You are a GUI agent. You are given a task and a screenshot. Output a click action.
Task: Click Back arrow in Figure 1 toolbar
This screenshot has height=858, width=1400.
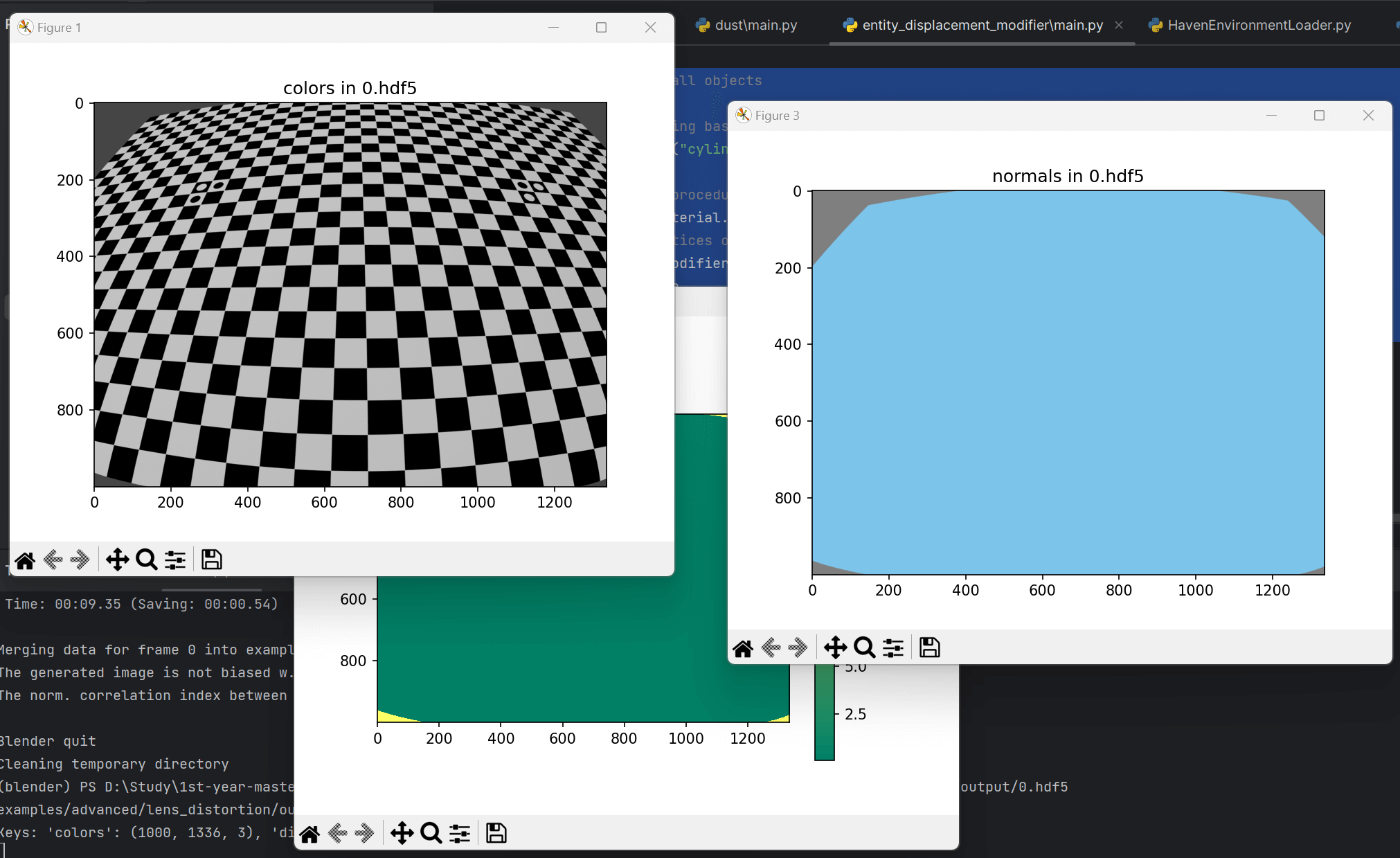click(53, 560)
